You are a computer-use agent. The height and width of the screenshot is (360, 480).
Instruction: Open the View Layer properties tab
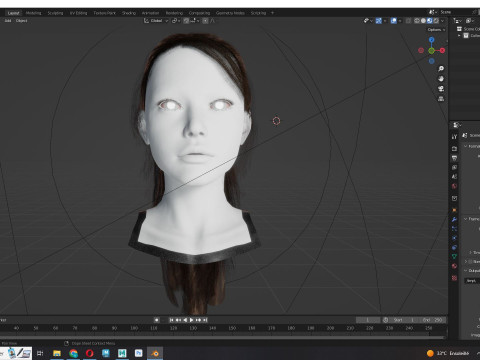point(454,167)
